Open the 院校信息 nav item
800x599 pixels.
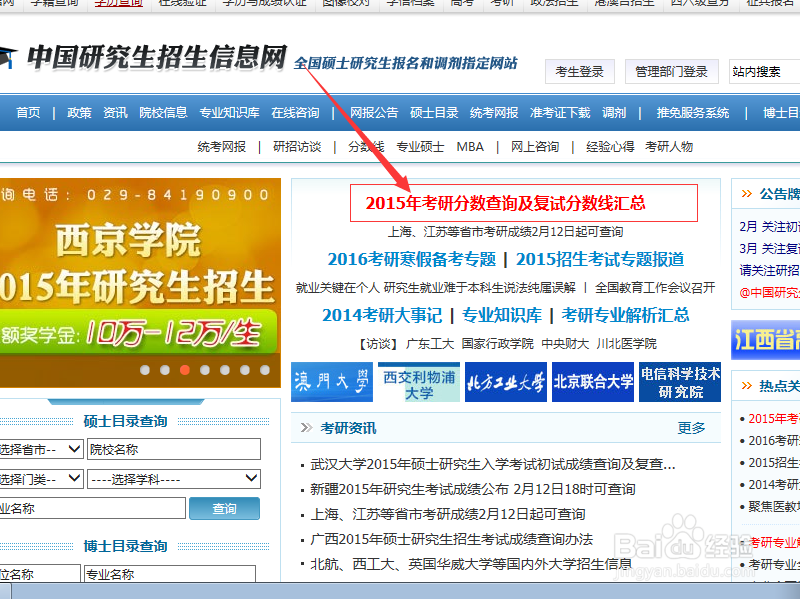point(163,112)
